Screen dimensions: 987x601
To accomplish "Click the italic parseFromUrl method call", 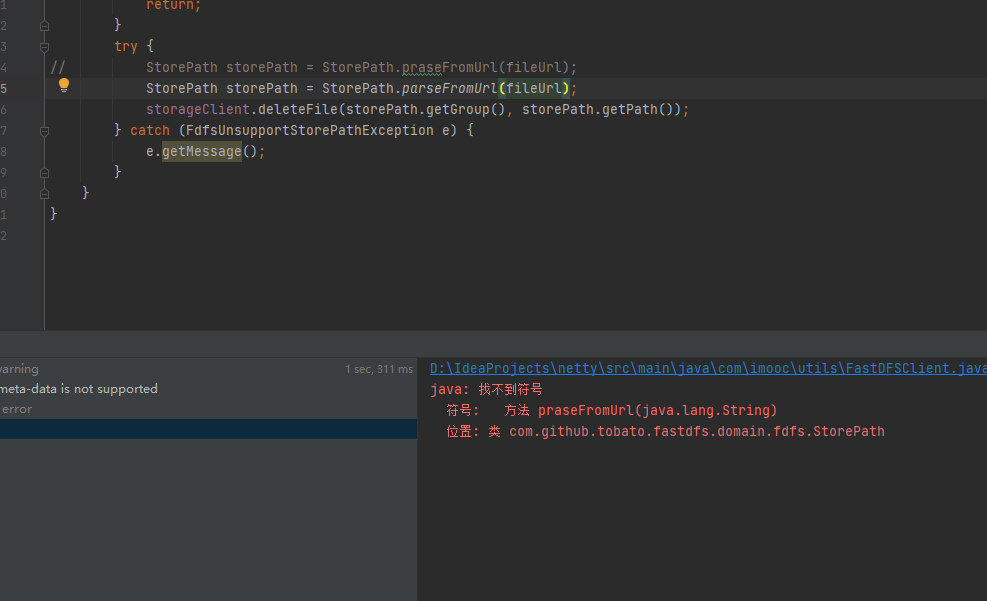I will click(x=449, y=88).
